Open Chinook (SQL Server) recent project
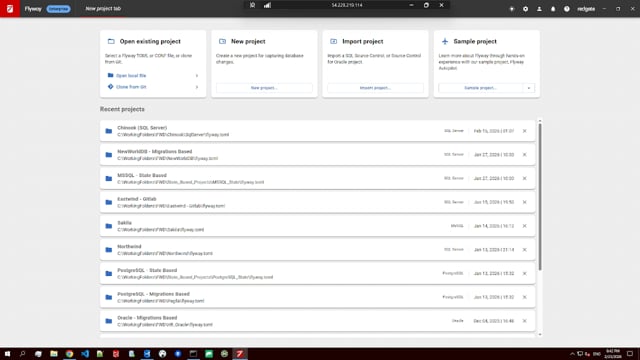The image size is (640, 360). tap(317, 131)
